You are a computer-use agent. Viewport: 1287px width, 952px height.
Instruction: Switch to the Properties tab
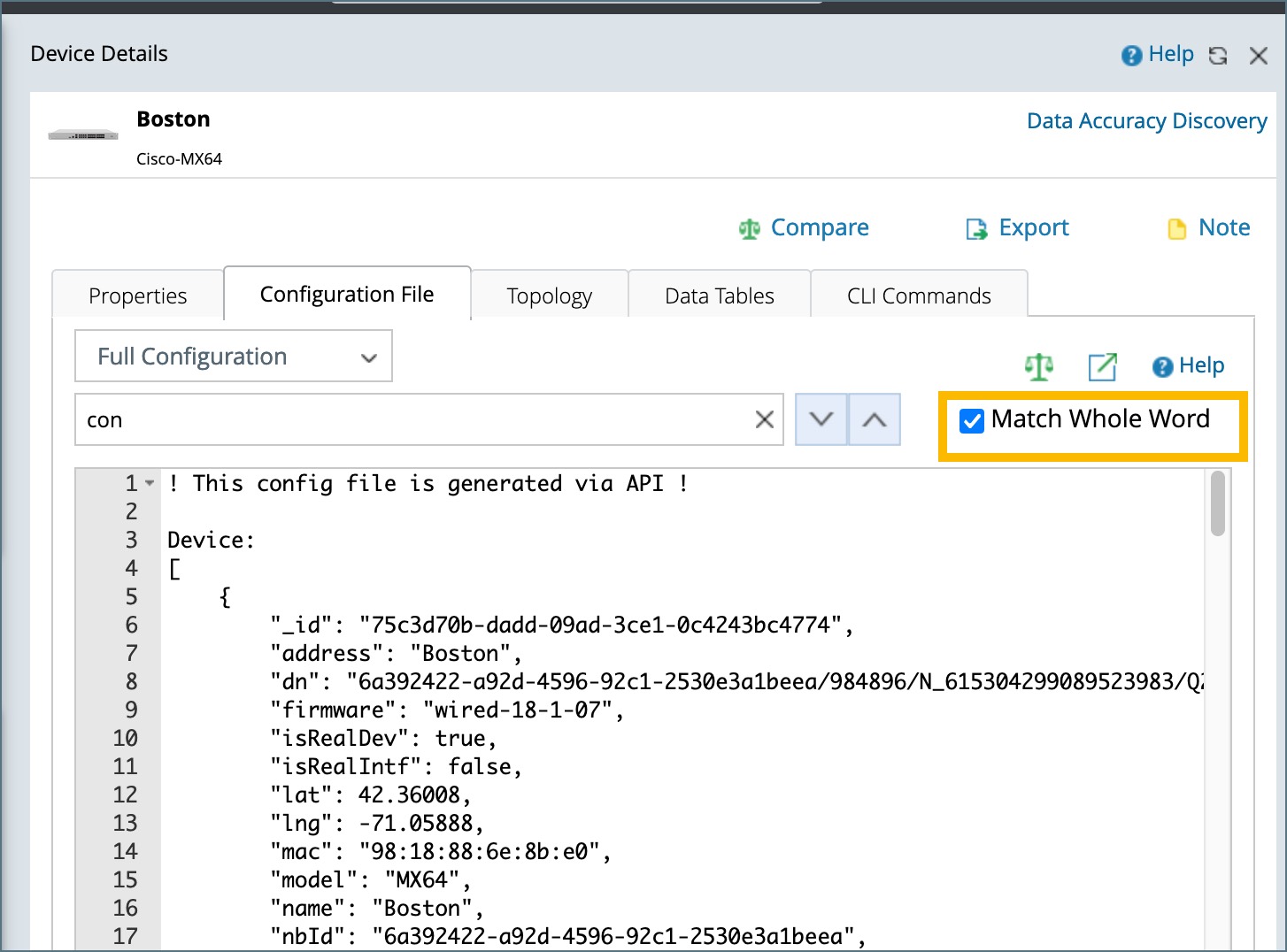point(137,296)
